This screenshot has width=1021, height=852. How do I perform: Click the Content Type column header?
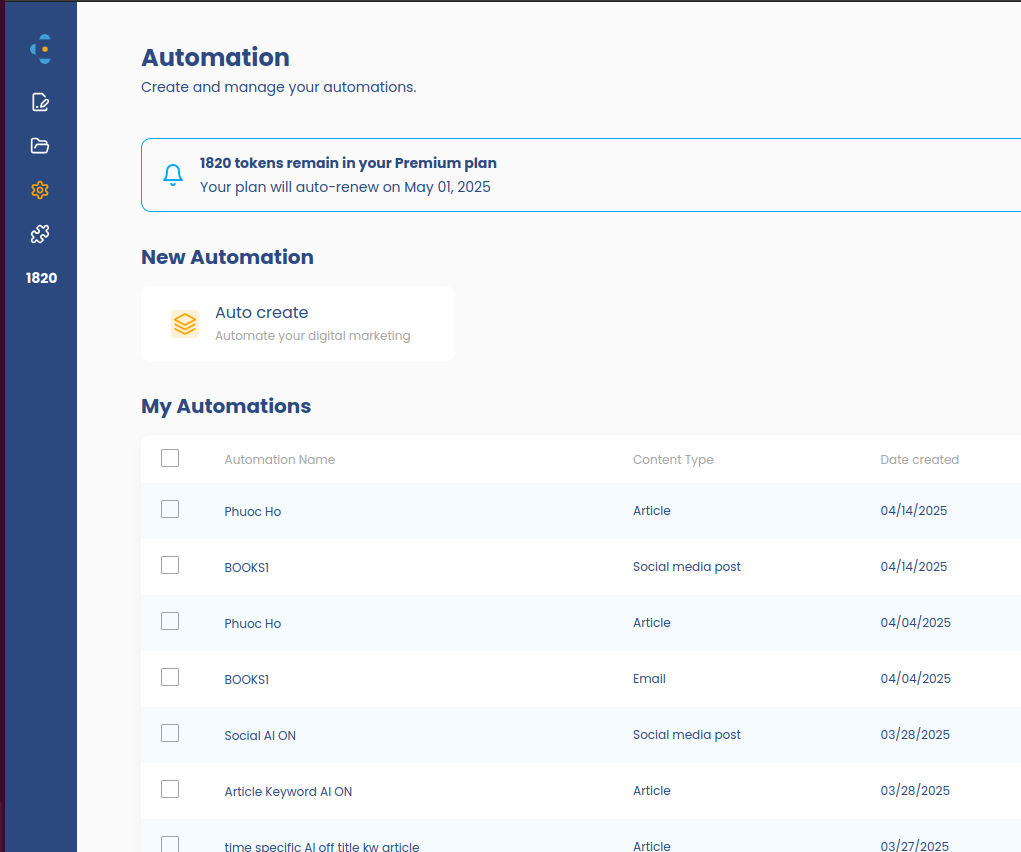[x=673, y=460]
